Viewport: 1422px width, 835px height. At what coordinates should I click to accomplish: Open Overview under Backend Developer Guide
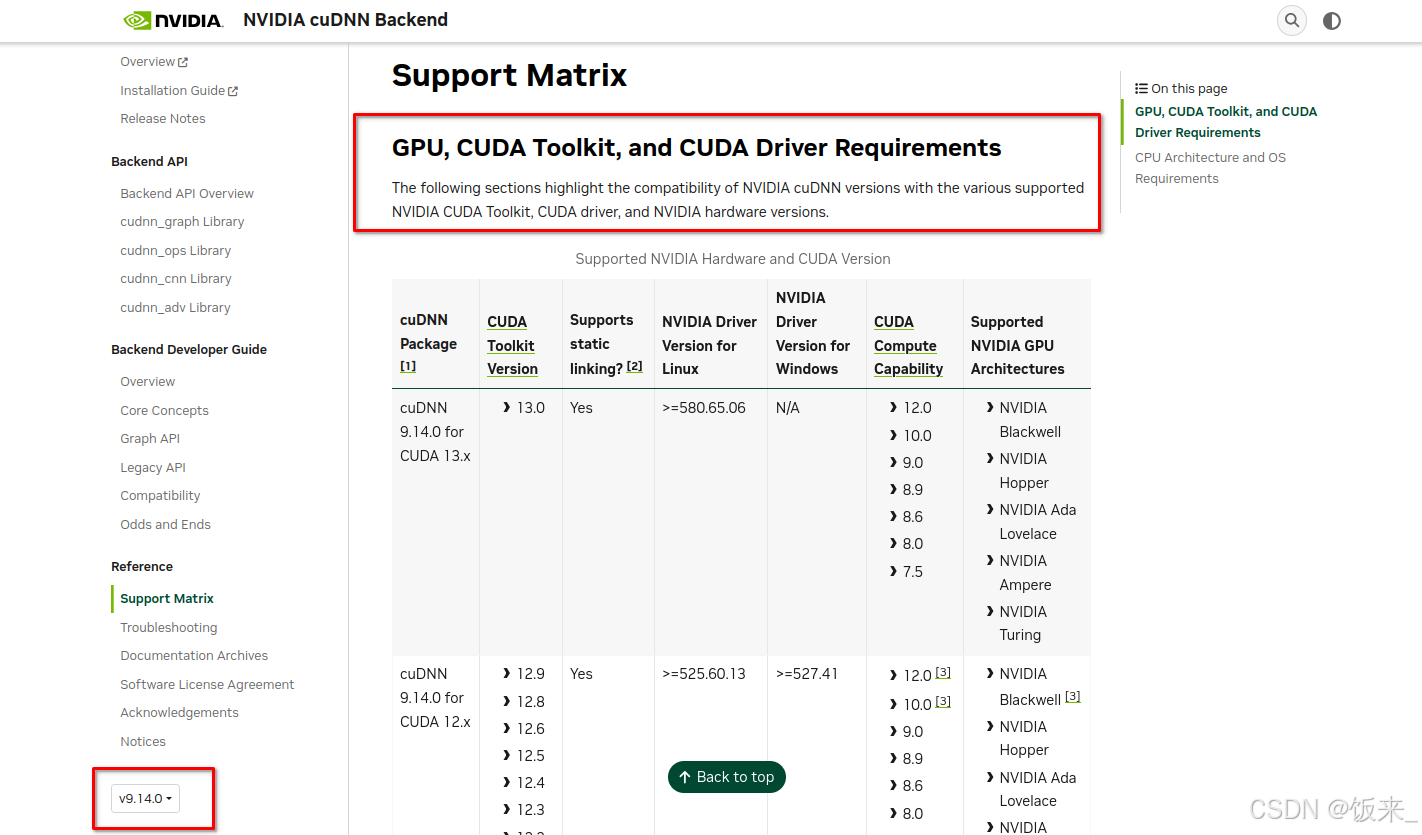pyautogui.click(x=148, y=382)
